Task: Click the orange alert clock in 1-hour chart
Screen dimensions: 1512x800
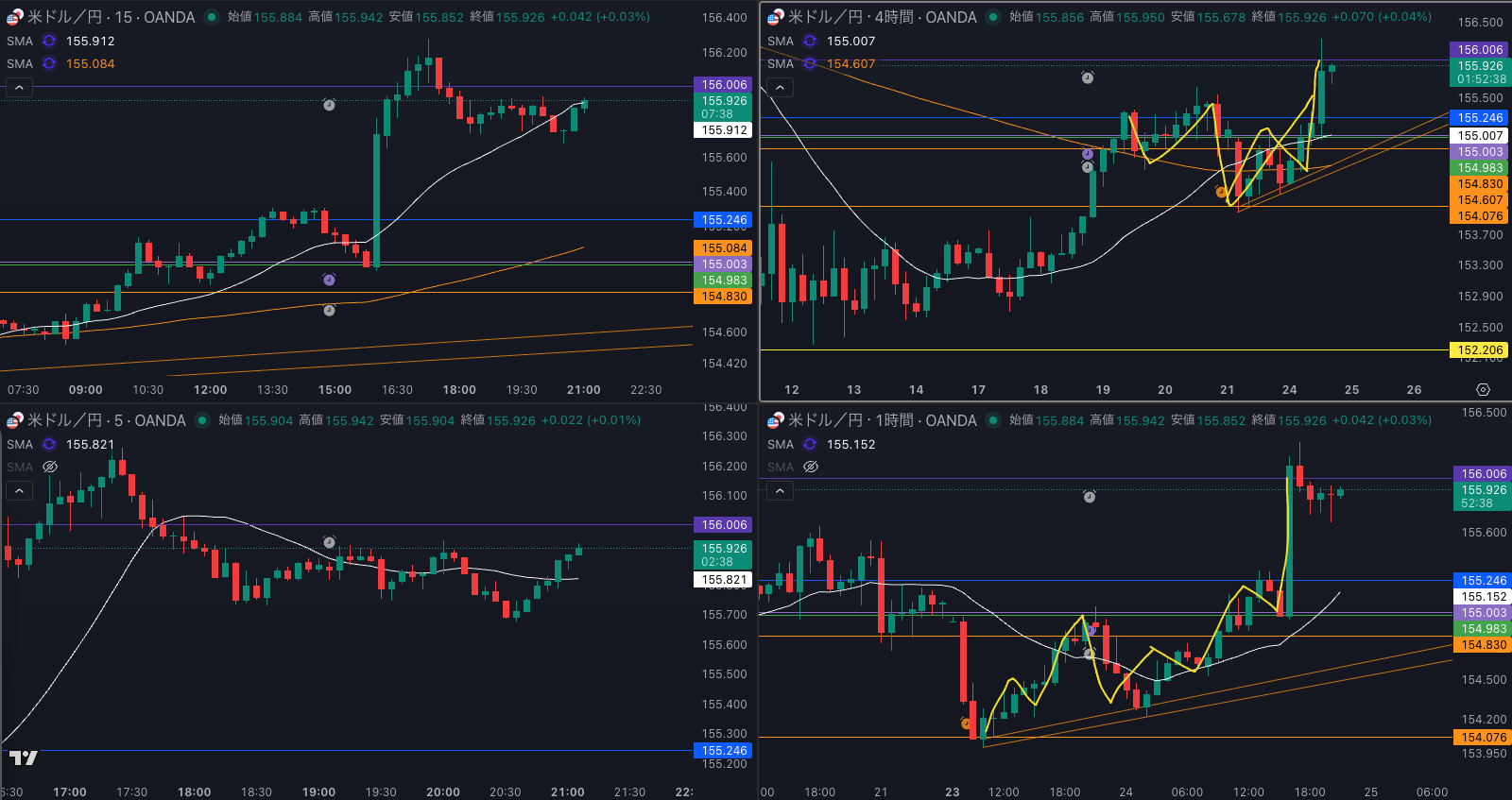Action: point(966,723)
